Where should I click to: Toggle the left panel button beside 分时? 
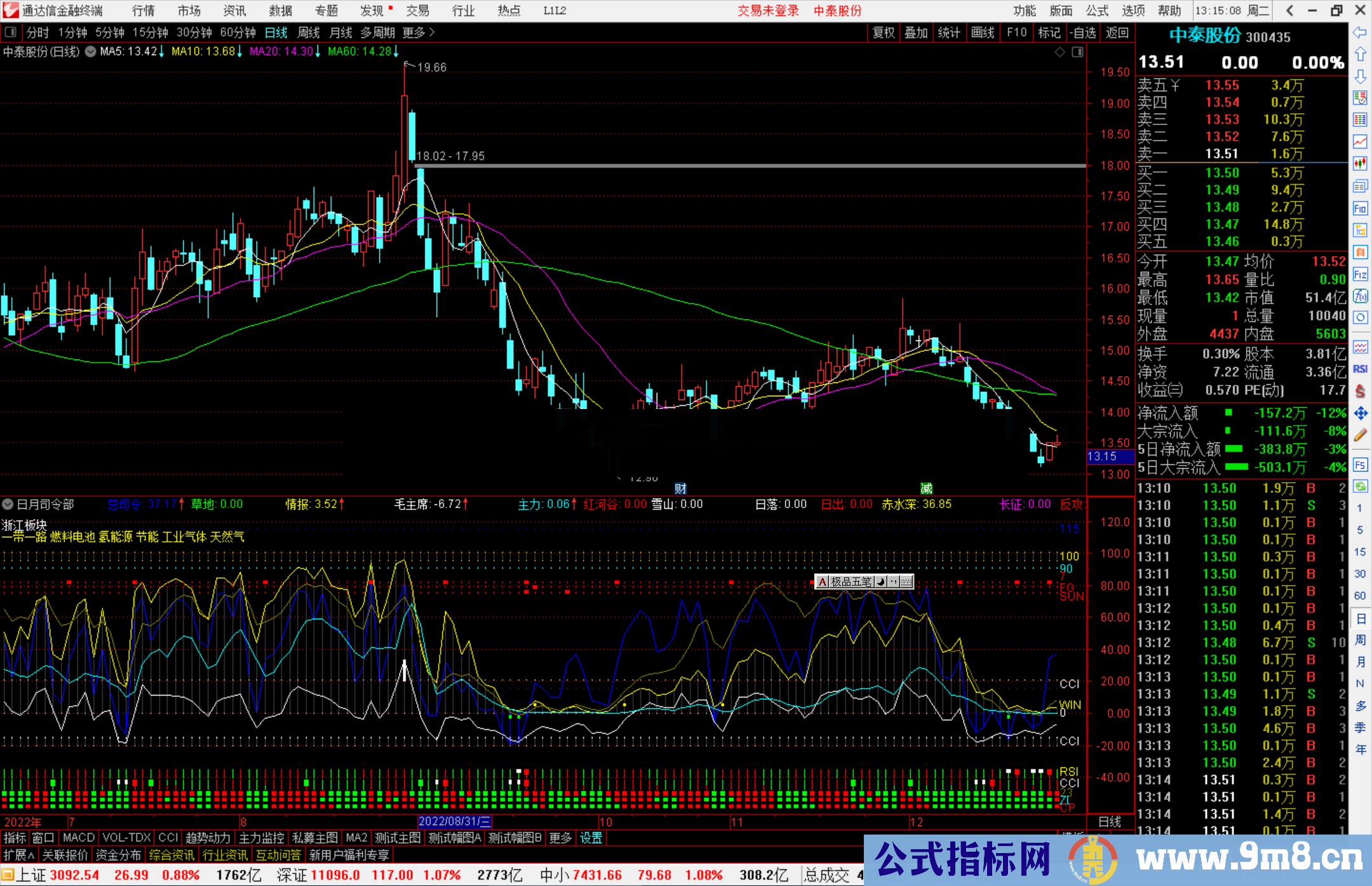11,32
